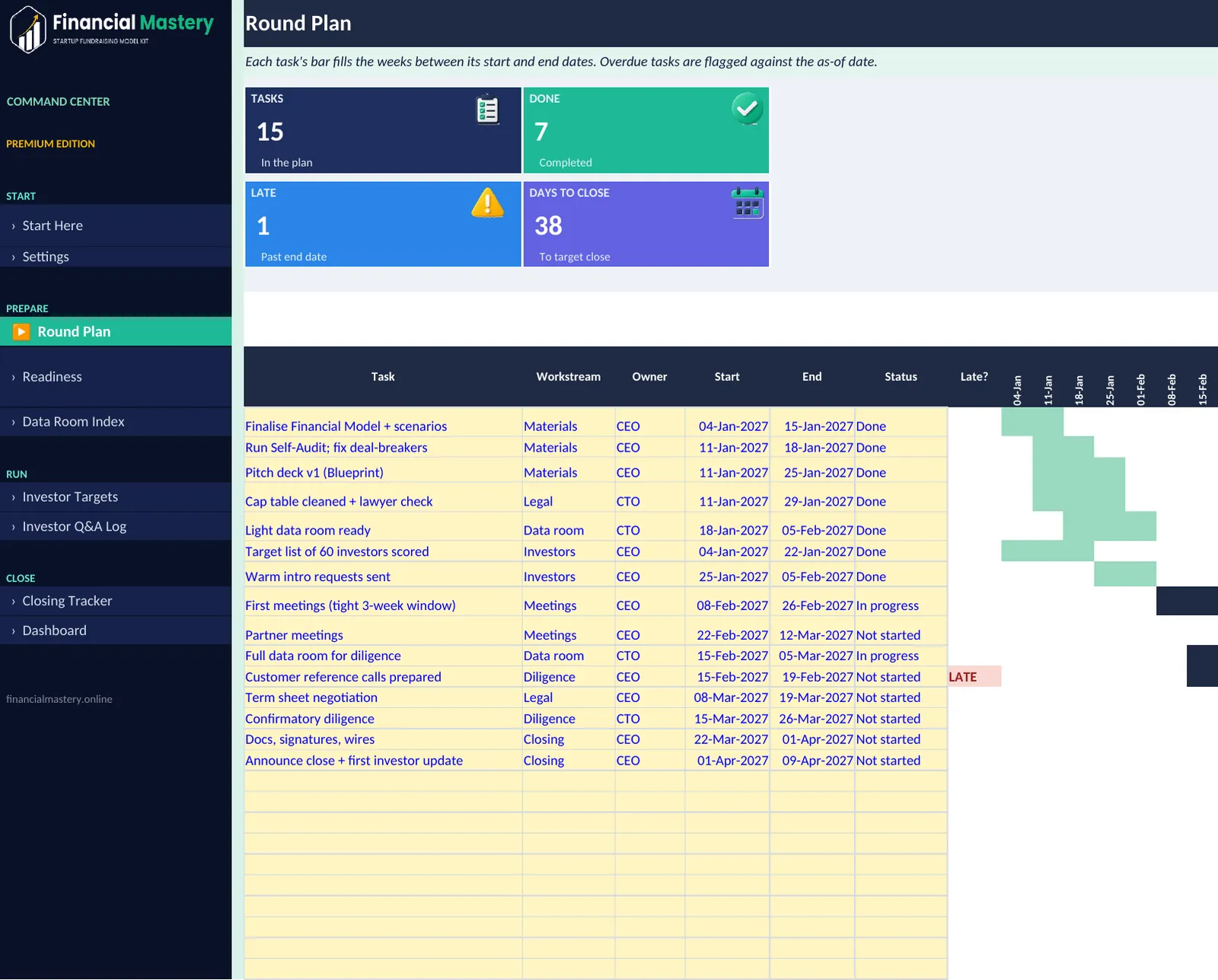Select the Status column header

(901, 377)
